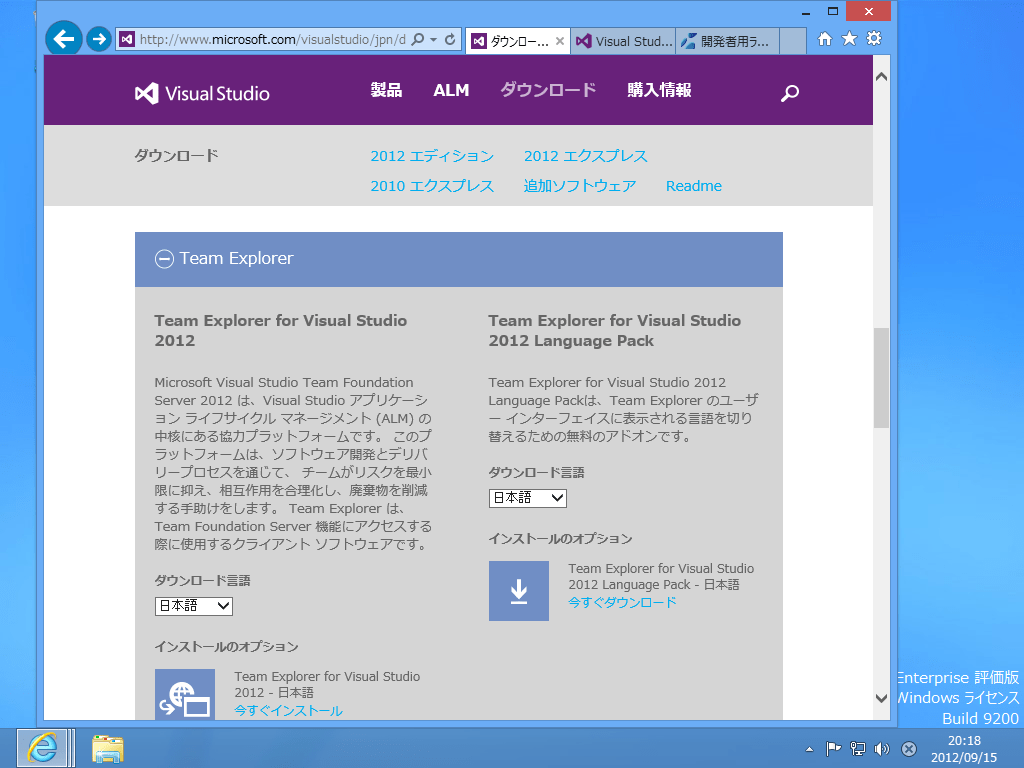Show hidden tray icons arrow
The image size is (1024, 768).
coord(809,749)
